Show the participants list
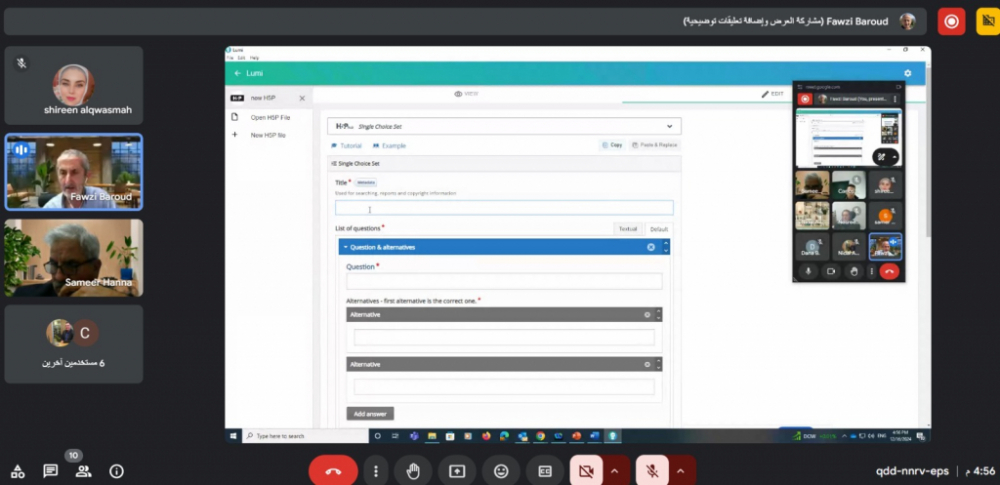1000x485 pixels. 83,472
